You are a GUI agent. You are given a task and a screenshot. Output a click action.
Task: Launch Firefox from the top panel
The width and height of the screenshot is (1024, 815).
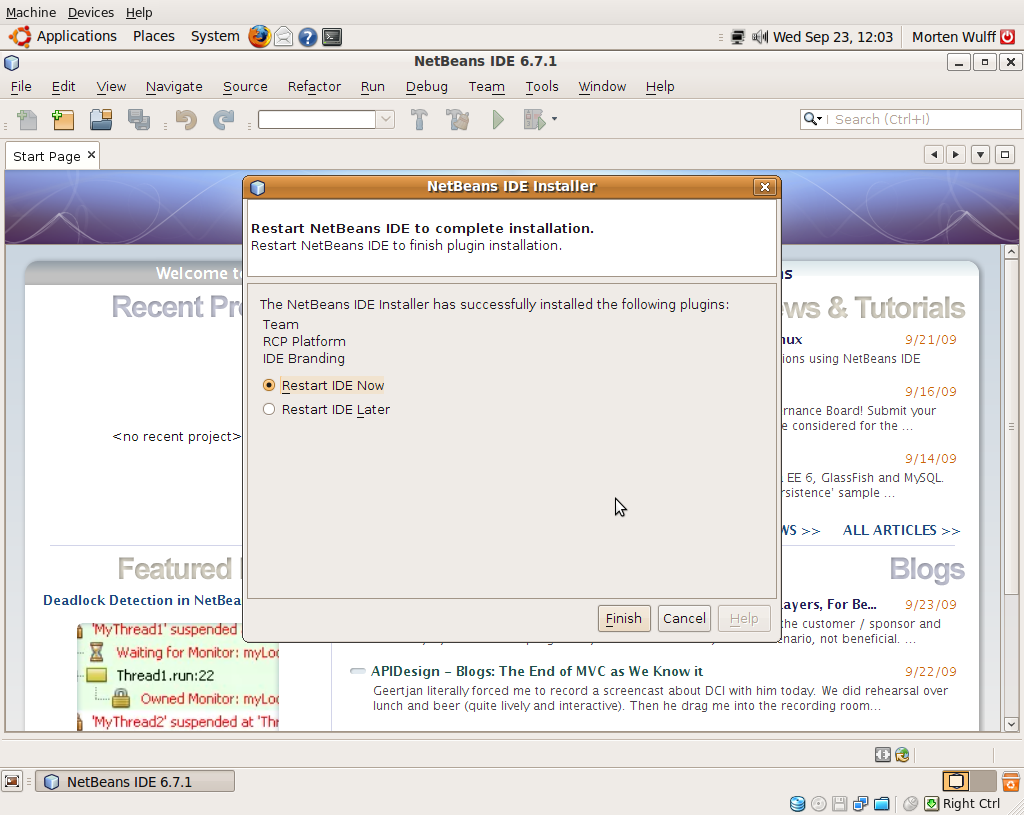point(259,37)
